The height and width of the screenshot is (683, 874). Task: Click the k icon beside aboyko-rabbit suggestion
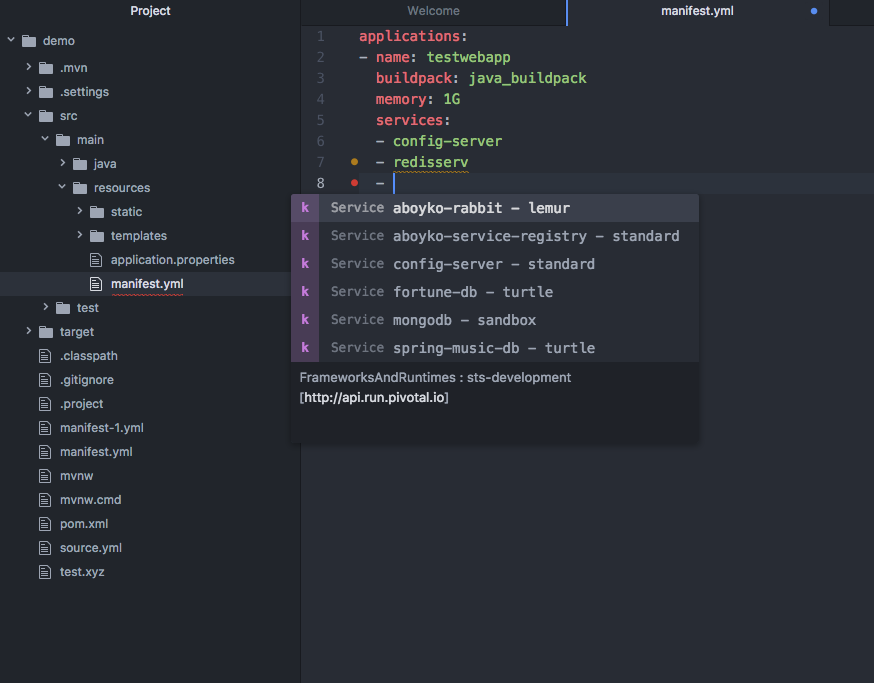click(305, 207)
